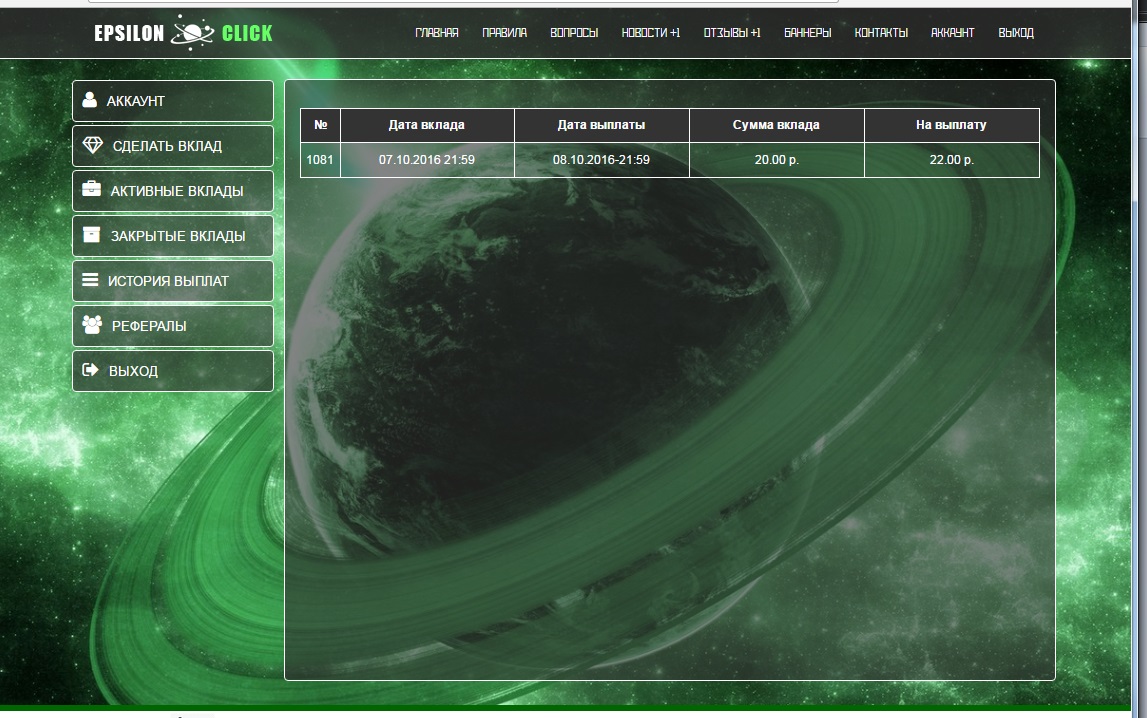The image size is (1147, 718).
Task: Open Контакты in the top navigation
Action: (x=881, y=33)
